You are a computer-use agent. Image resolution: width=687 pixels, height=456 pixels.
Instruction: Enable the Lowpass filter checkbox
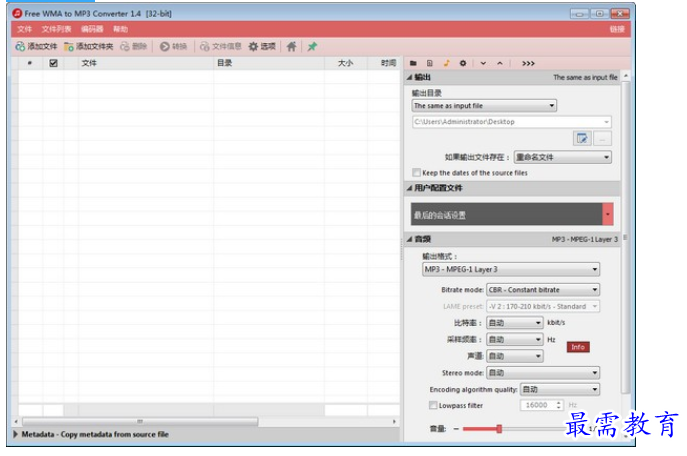tap(433, 405)
